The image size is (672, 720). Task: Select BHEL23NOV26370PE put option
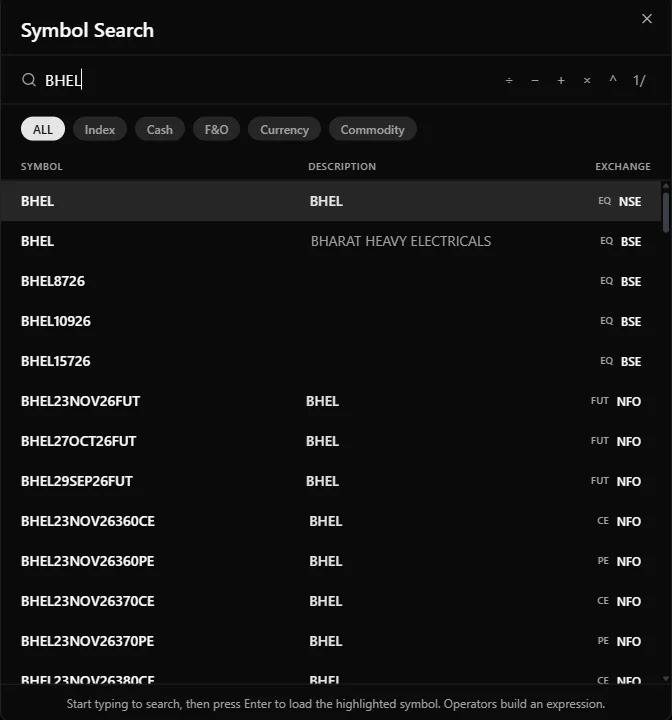(331, 641)
